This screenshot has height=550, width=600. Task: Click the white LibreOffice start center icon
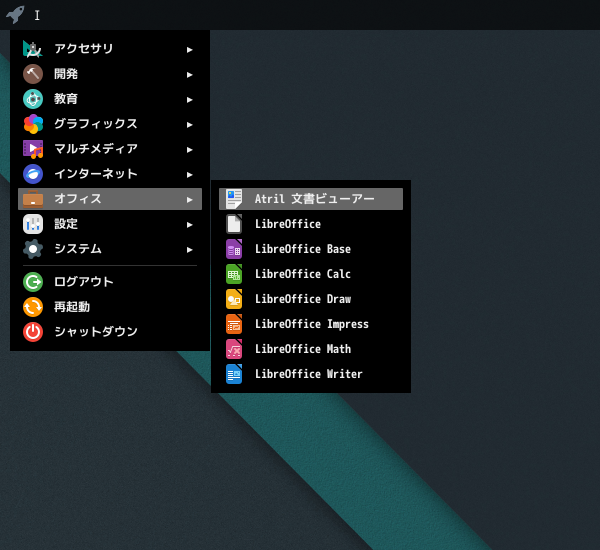pos(234,224)
